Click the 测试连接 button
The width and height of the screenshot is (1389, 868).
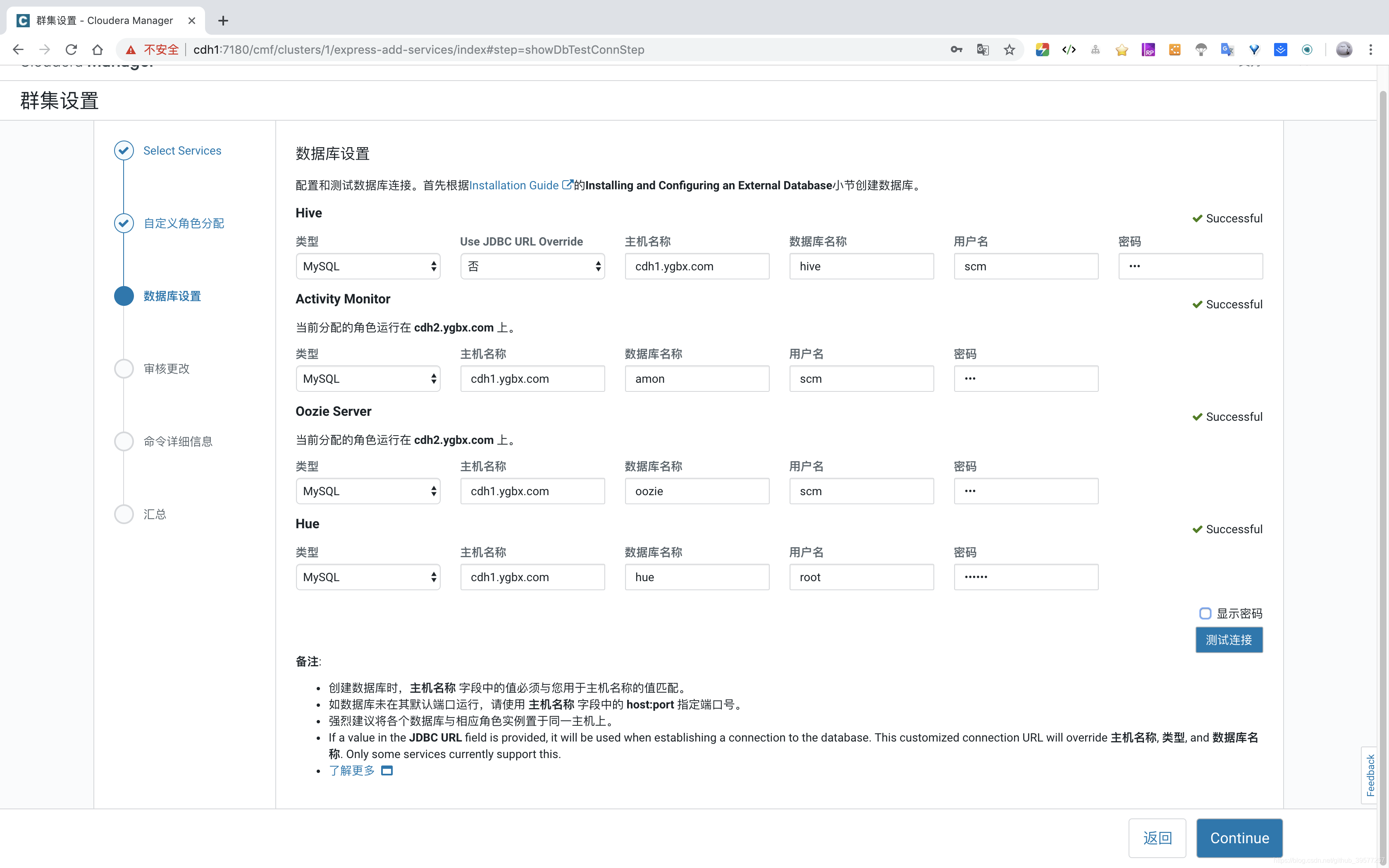(1229, 639)
